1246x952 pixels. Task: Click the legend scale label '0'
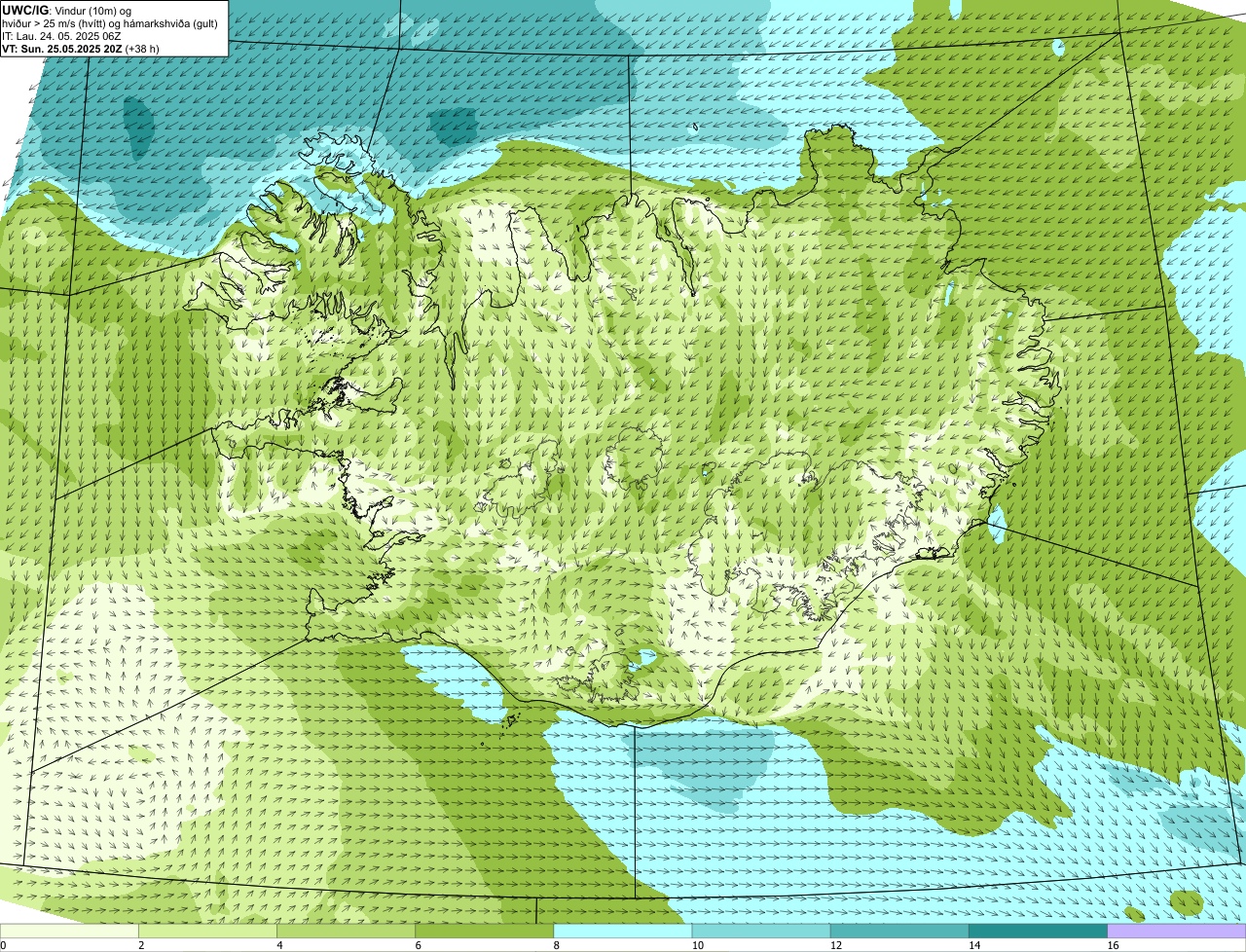(x=4, y=945)
